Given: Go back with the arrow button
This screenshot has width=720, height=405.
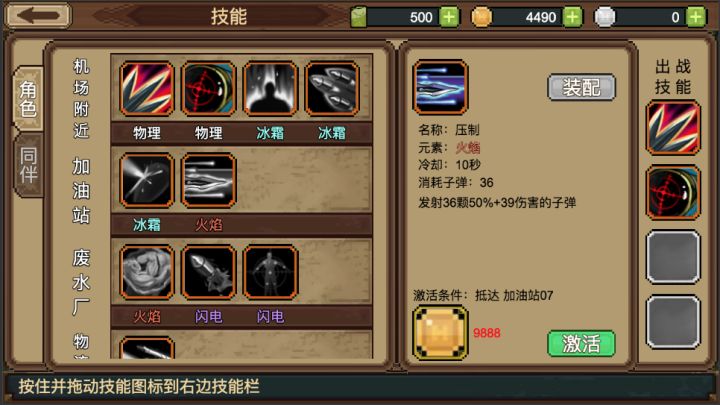Looking at the screenshot, I should [38, 16].
